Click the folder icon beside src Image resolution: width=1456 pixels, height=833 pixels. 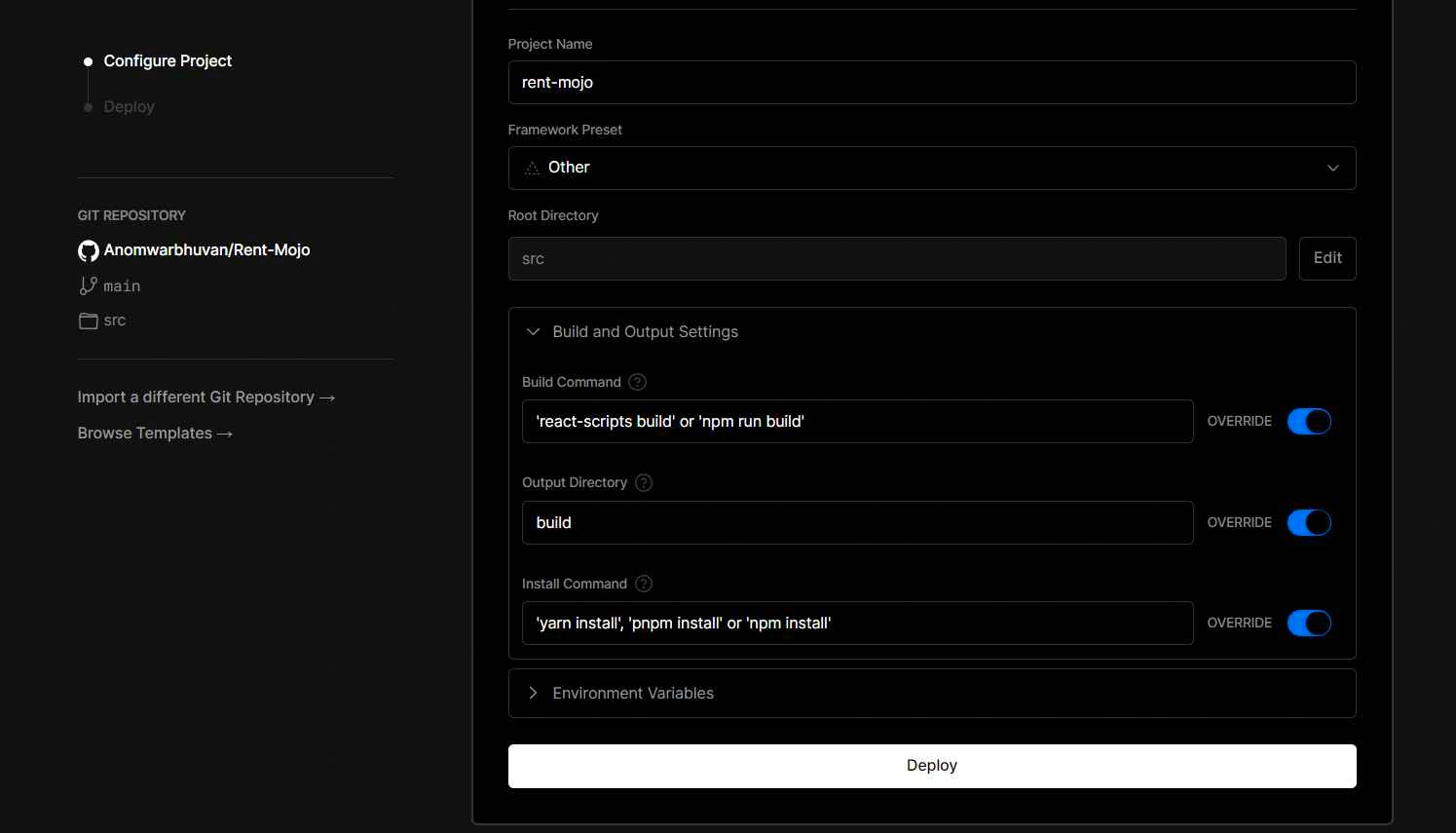tap(88, 321)
